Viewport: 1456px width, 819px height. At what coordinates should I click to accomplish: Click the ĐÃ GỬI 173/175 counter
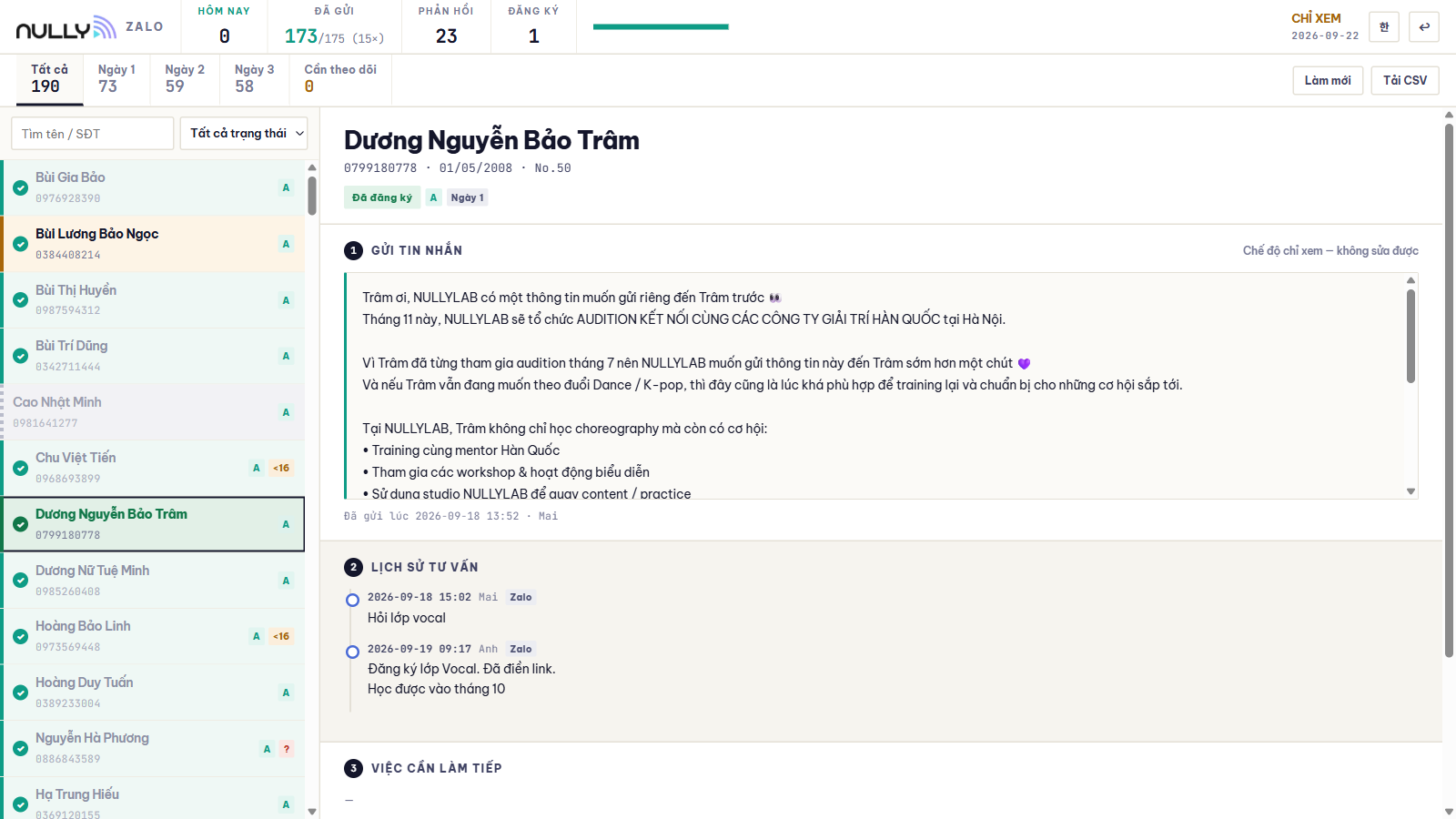334,26
